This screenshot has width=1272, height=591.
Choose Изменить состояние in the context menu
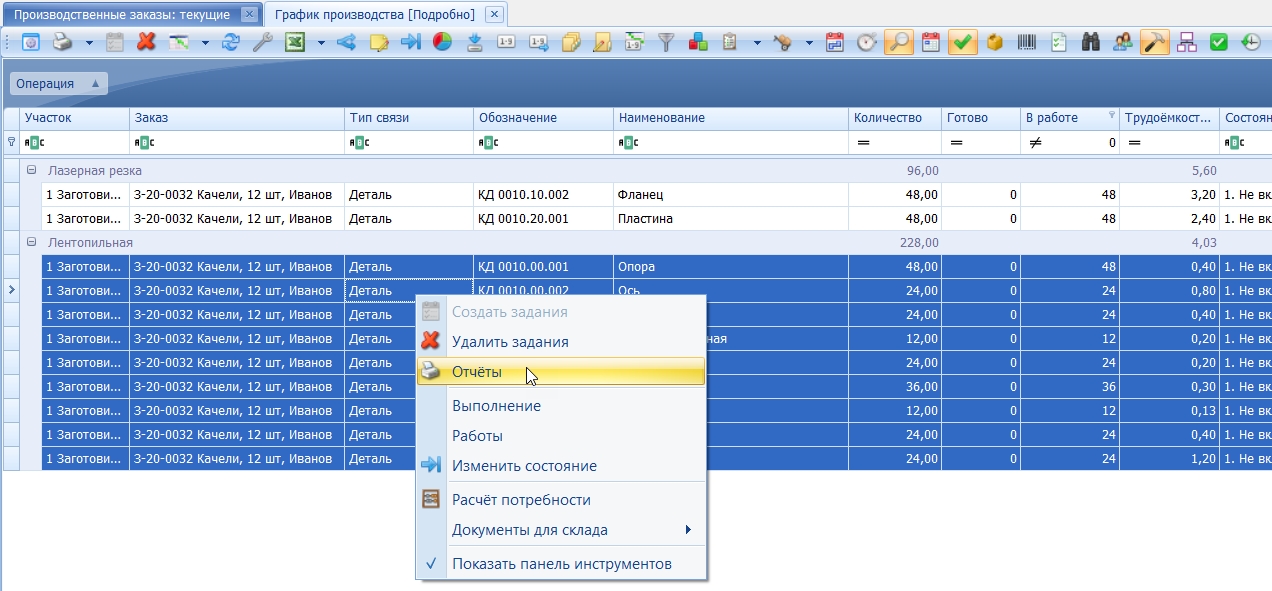coord(561,466)
